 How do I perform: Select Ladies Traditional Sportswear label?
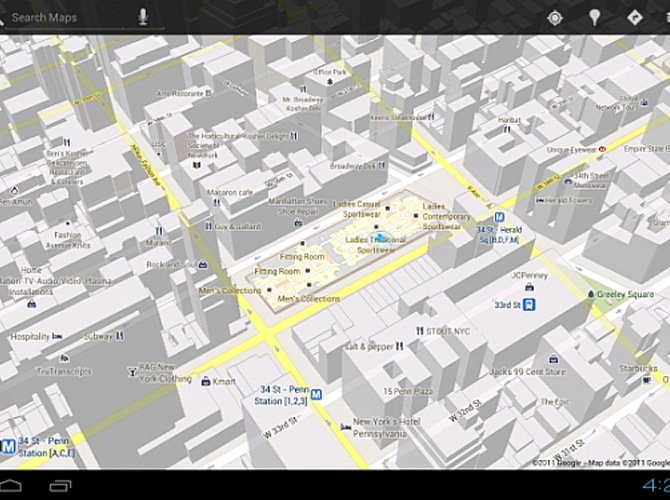pos(376,245)
